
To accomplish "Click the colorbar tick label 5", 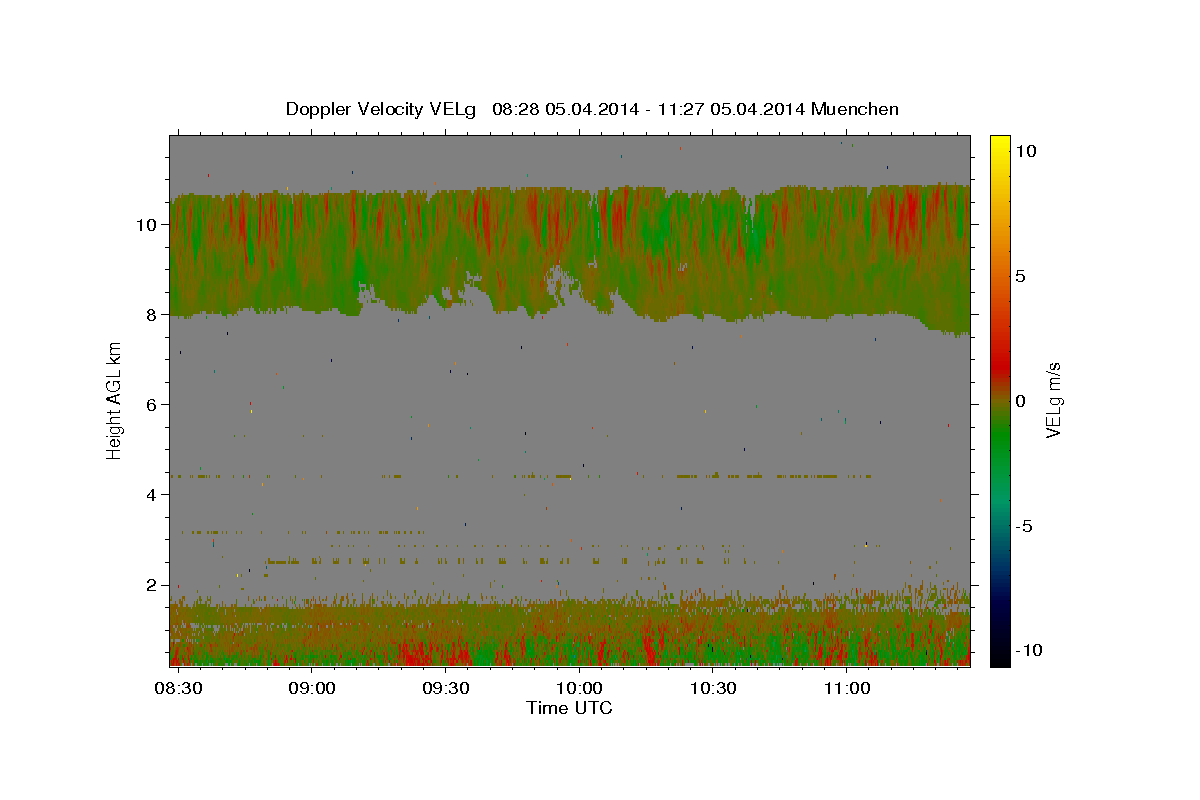I will click(1021, 276).
